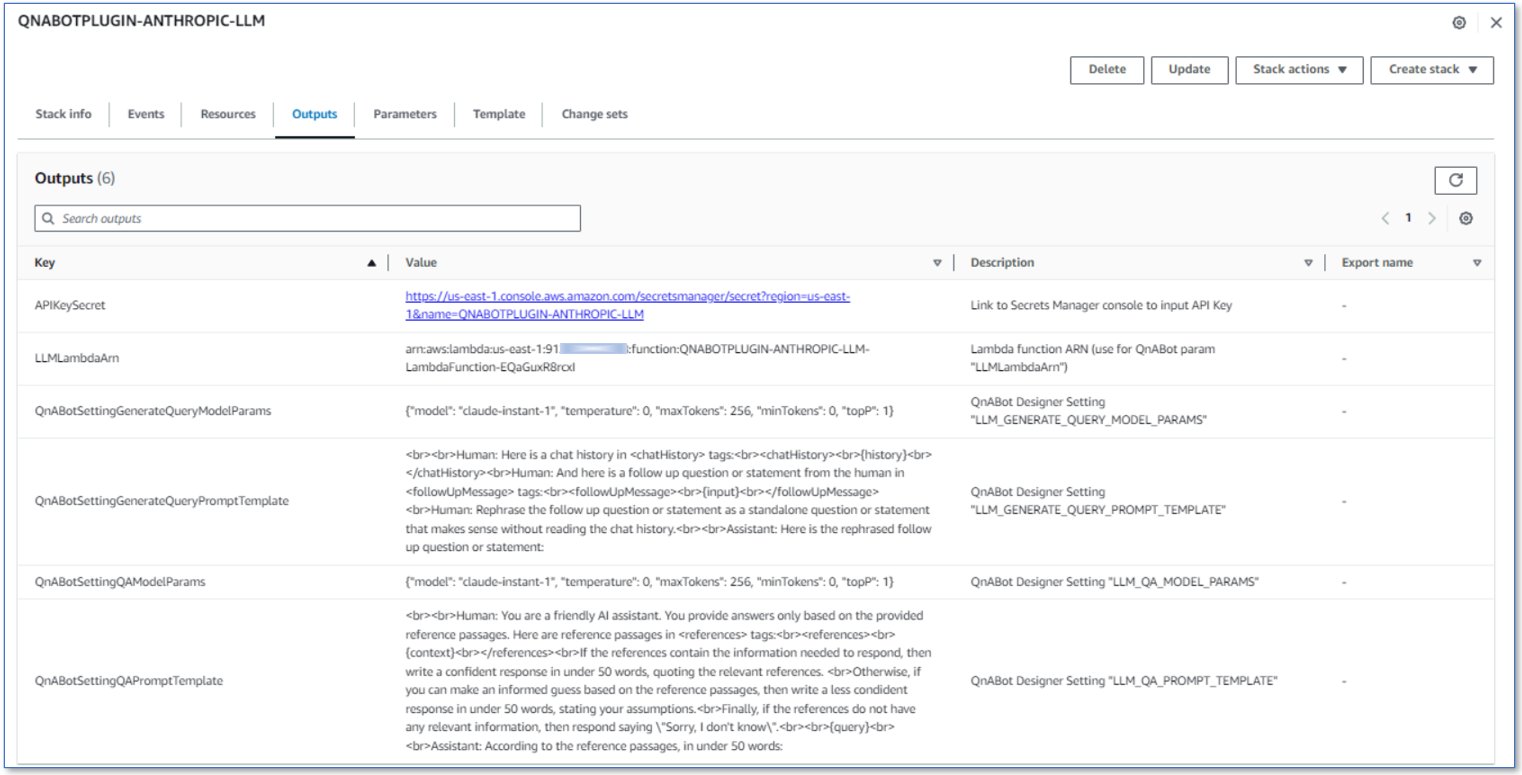Click the Delete stack button
Image resolution: width=1522 pixels, height=775 pixels.
(x=1107, y=70)
